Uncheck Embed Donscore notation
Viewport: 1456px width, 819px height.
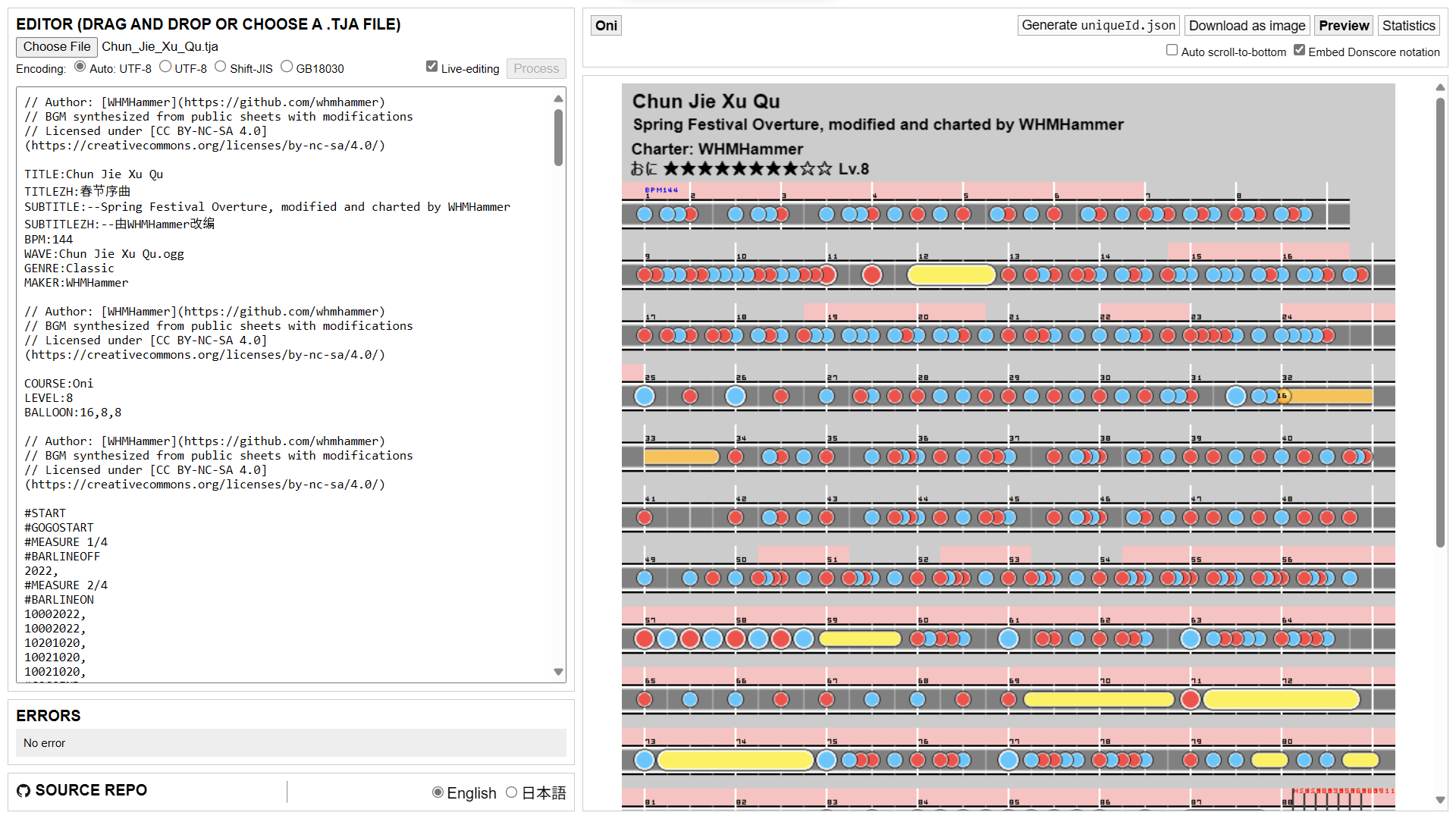1299,51
